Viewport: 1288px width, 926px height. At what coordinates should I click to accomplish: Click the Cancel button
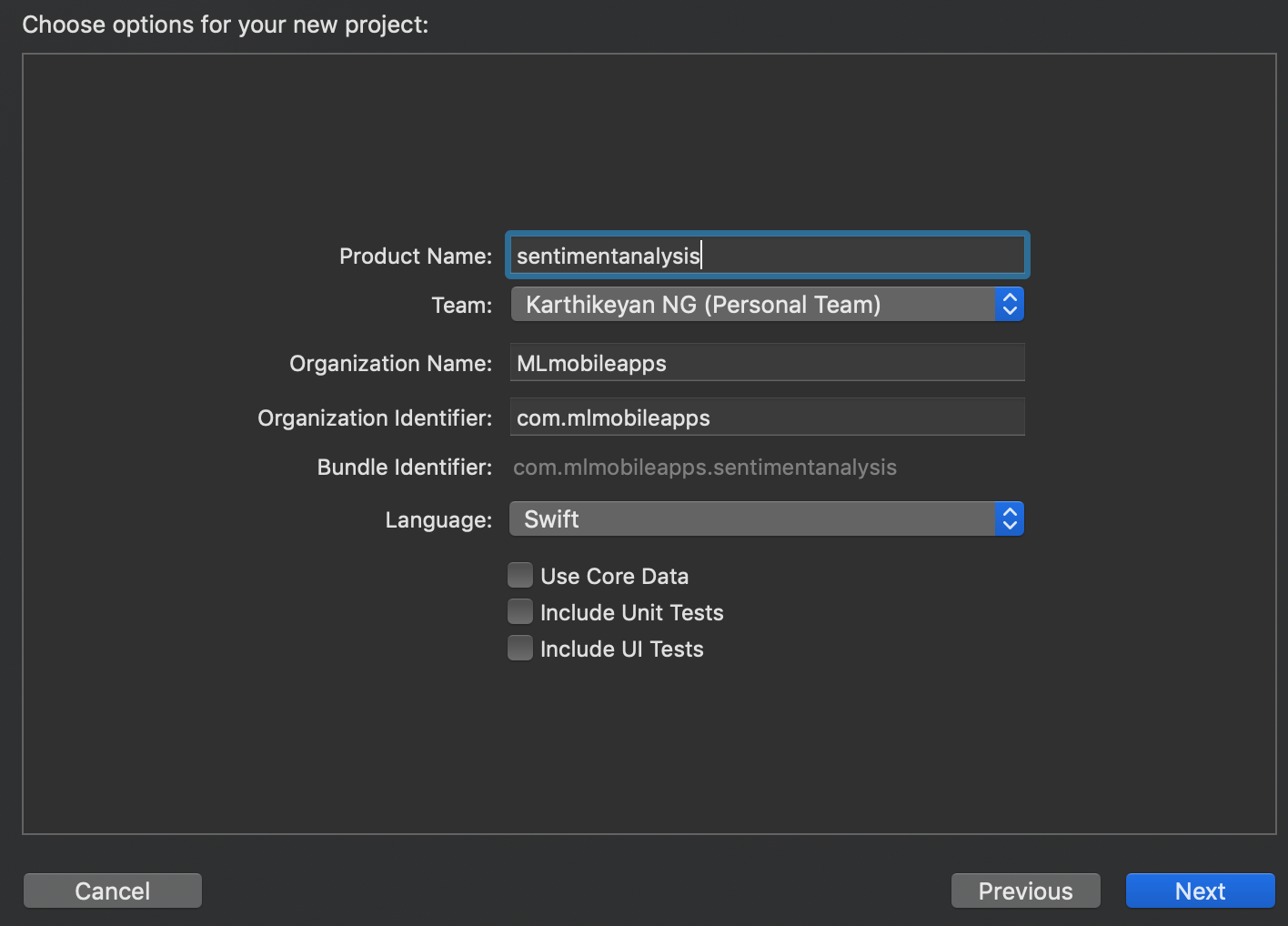tap(113, 891)
